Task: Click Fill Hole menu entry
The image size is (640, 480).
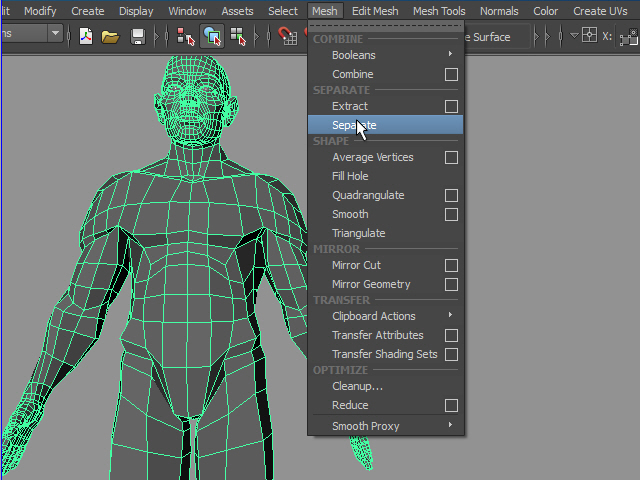Action: coord(350,176)
